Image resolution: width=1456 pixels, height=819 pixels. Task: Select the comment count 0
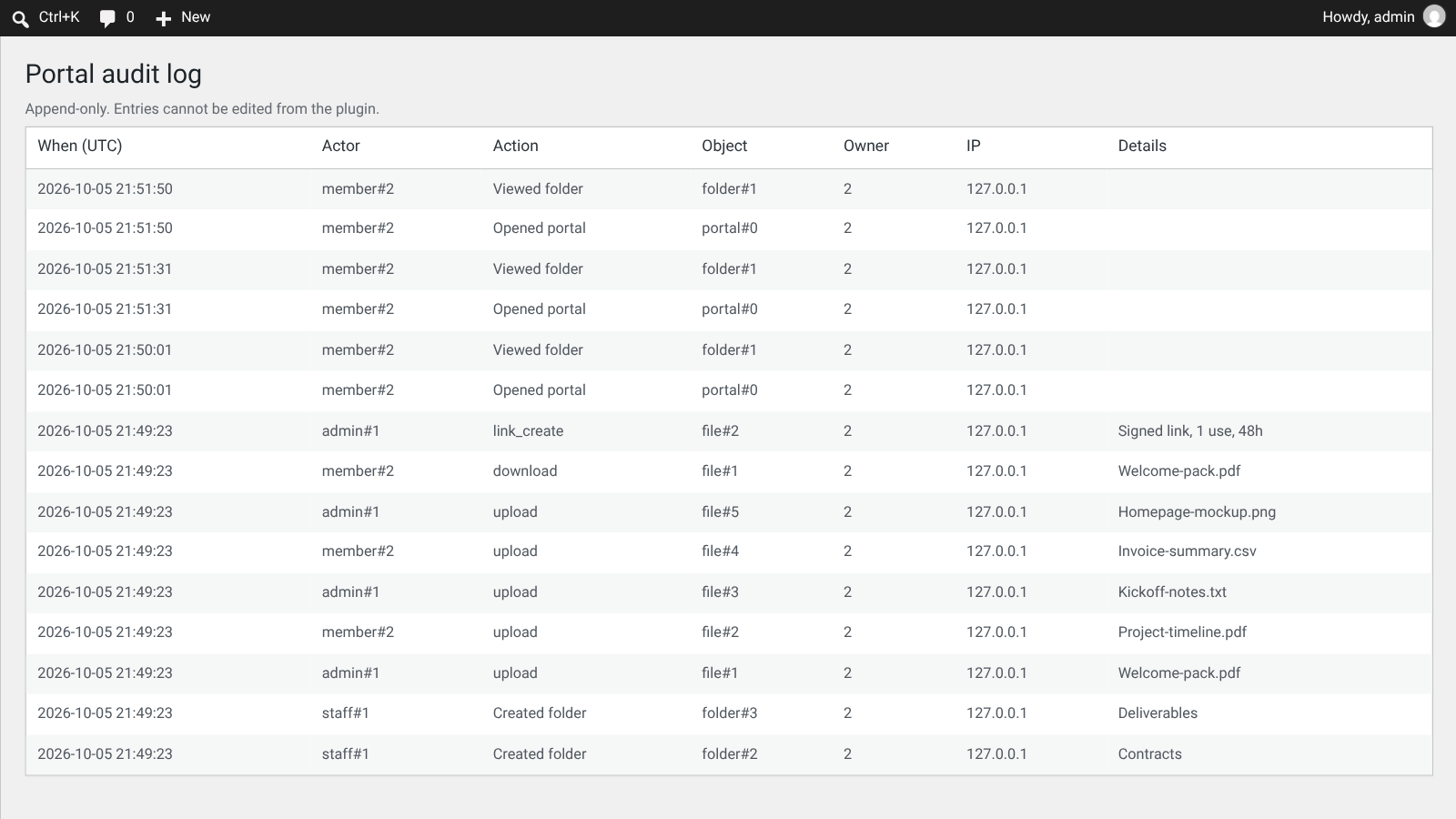click(x=130, y=17)
